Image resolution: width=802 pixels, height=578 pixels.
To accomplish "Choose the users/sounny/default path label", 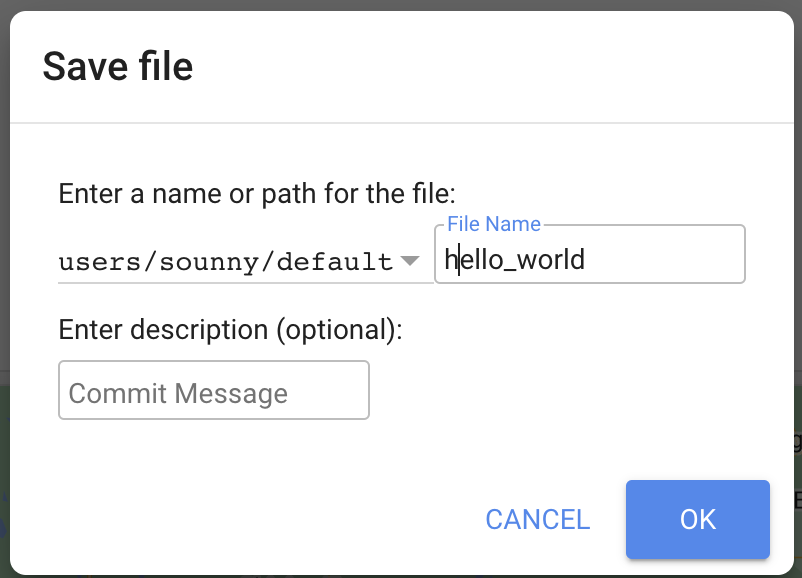I will pos(225,260).
